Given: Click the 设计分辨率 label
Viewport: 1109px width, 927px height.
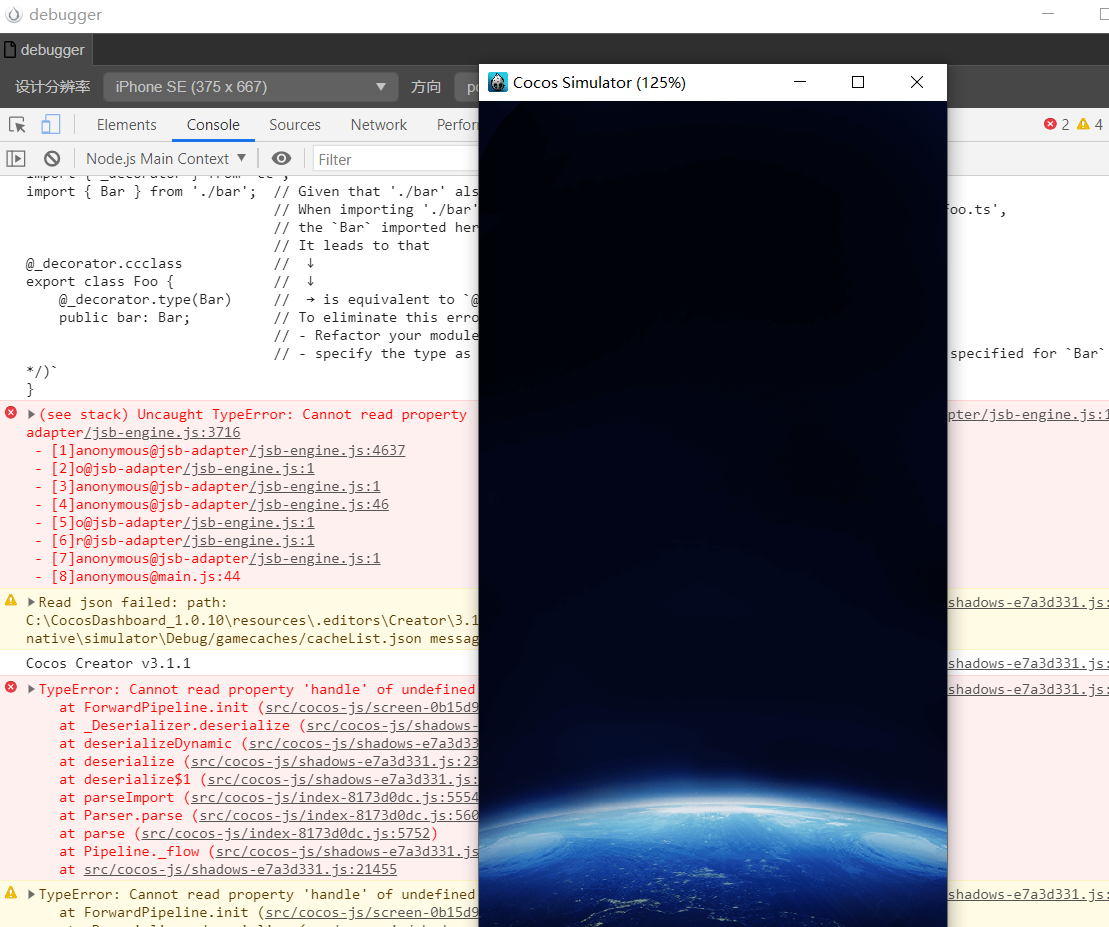Looking at the screenshot, I should [x=53, y=87].
